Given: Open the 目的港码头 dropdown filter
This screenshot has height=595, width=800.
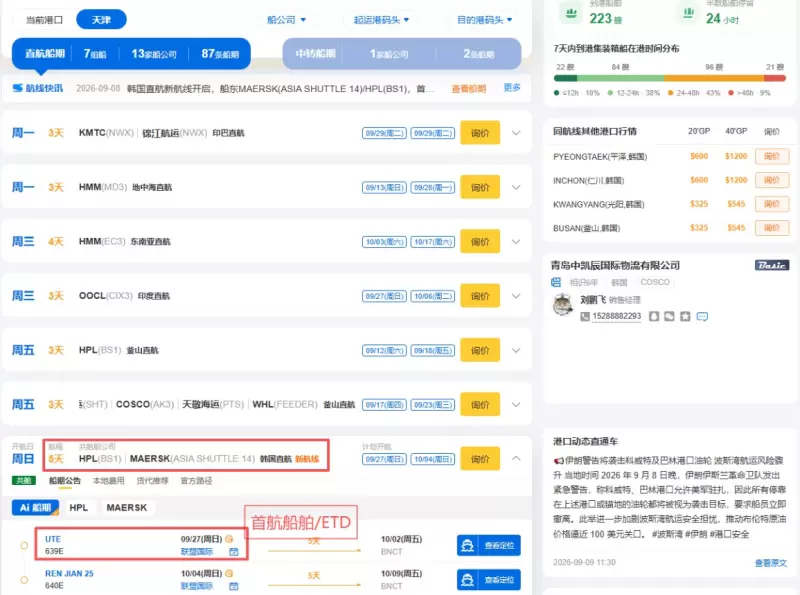Looking at the screenshot, I should coord(484,20).
